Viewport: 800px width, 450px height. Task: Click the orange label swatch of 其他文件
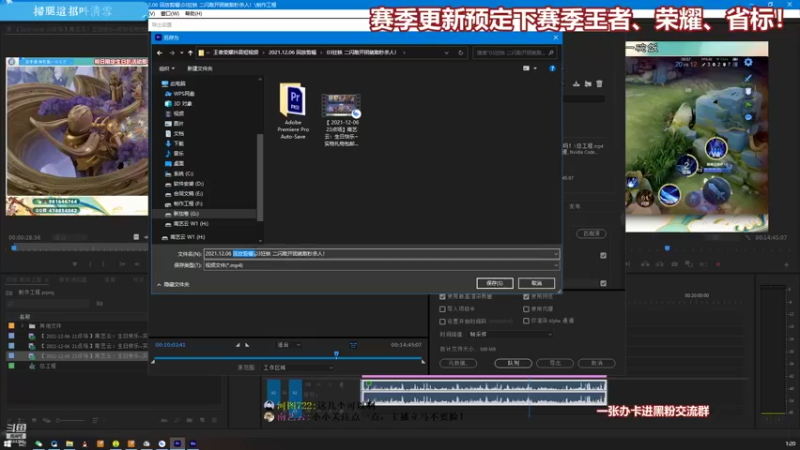(11, 326)
